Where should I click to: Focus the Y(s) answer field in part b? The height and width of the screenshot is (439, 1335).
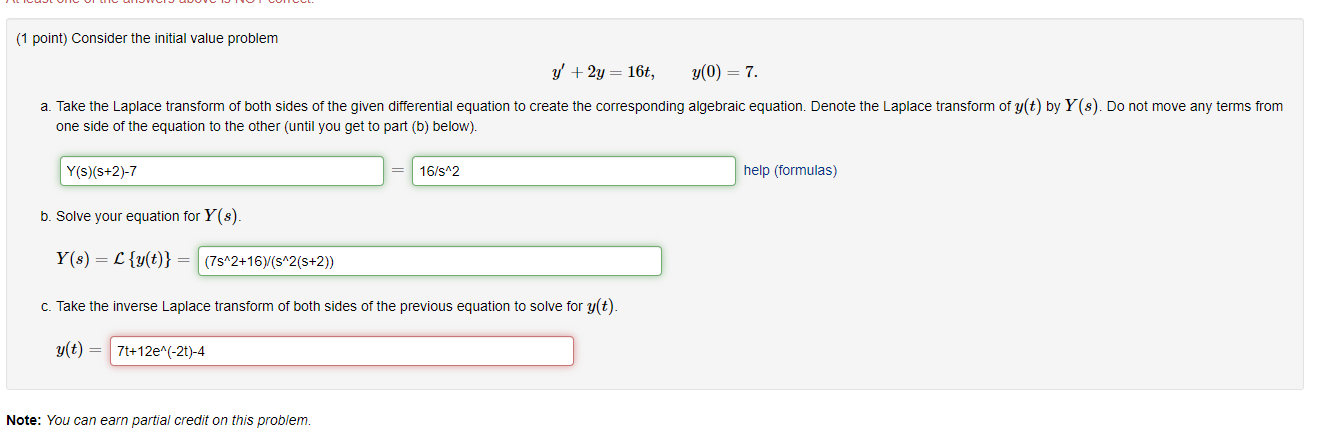pyautogui.click(x=430, y=262)
